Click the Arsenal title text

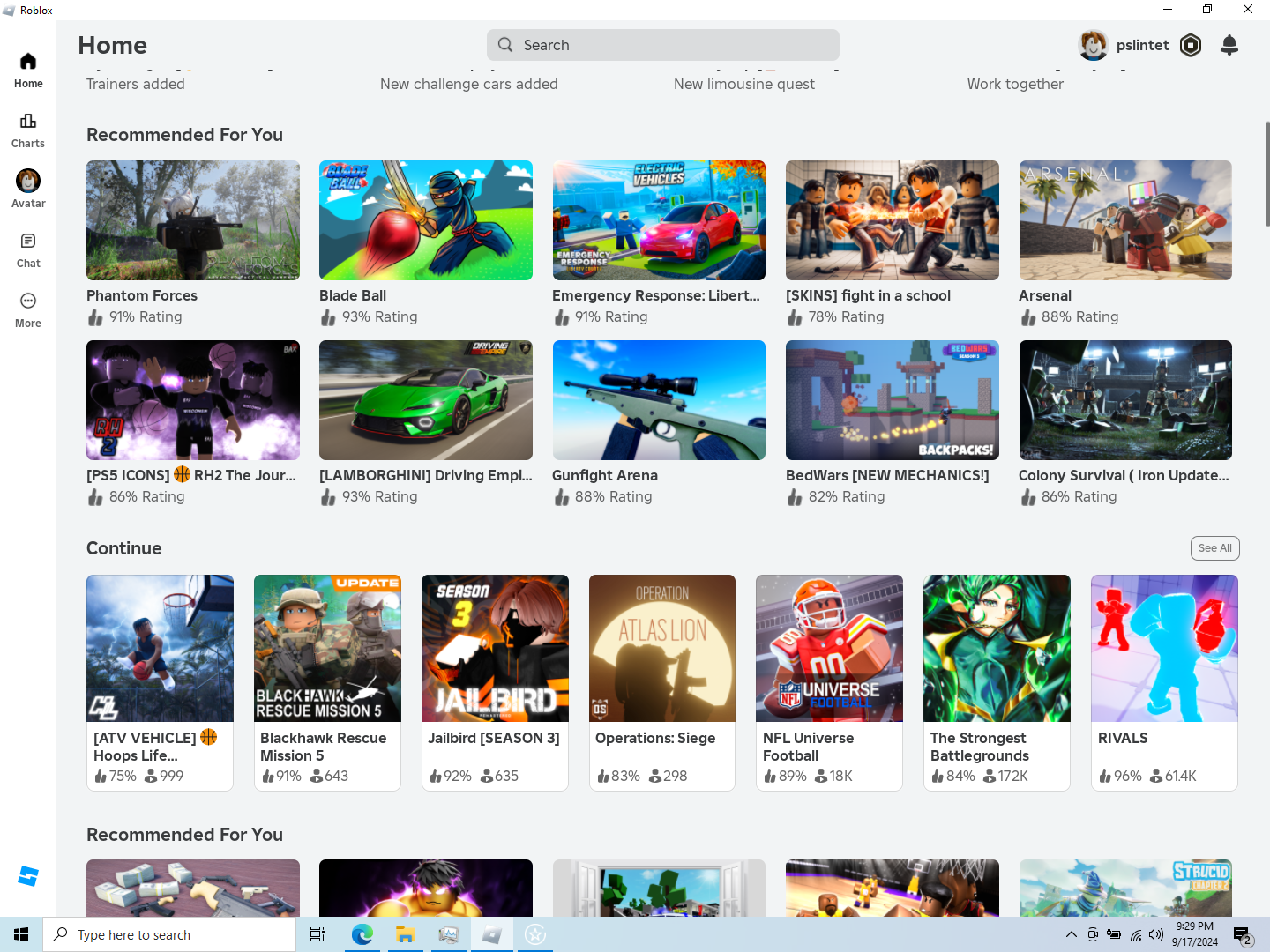point(1045,295)
